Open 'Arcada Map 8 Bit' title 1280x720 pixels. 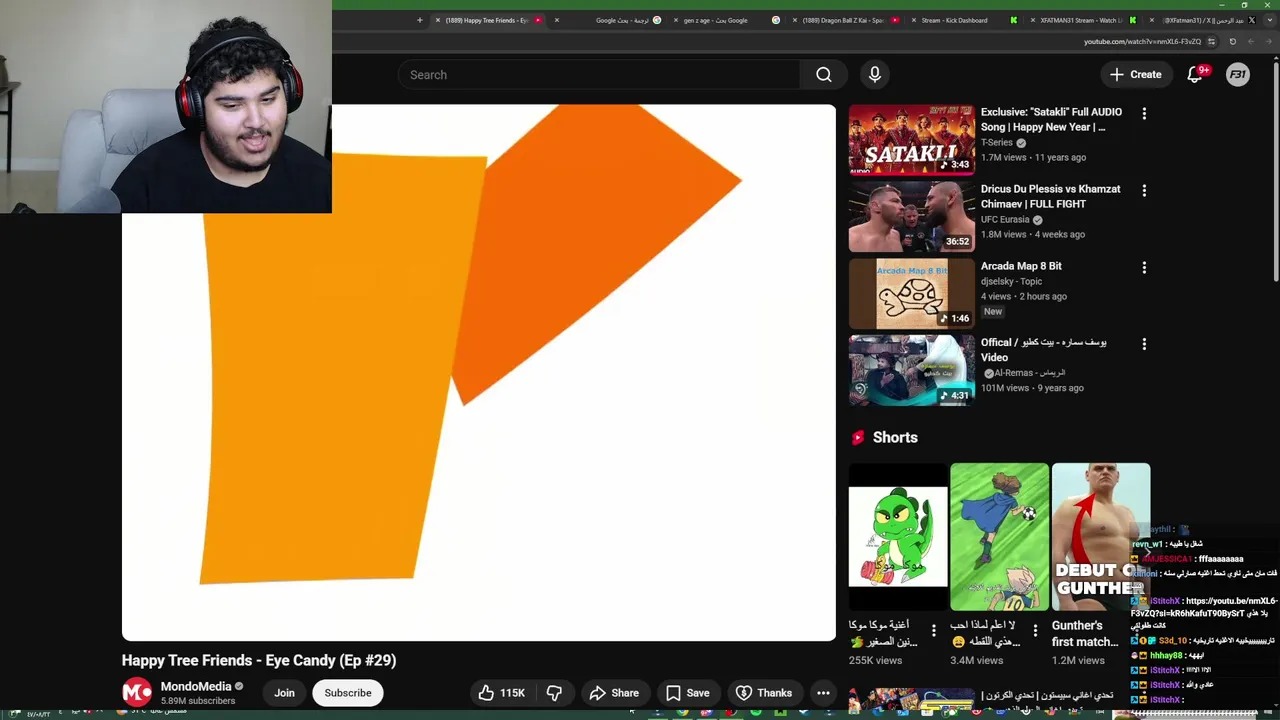[1021, 266]
